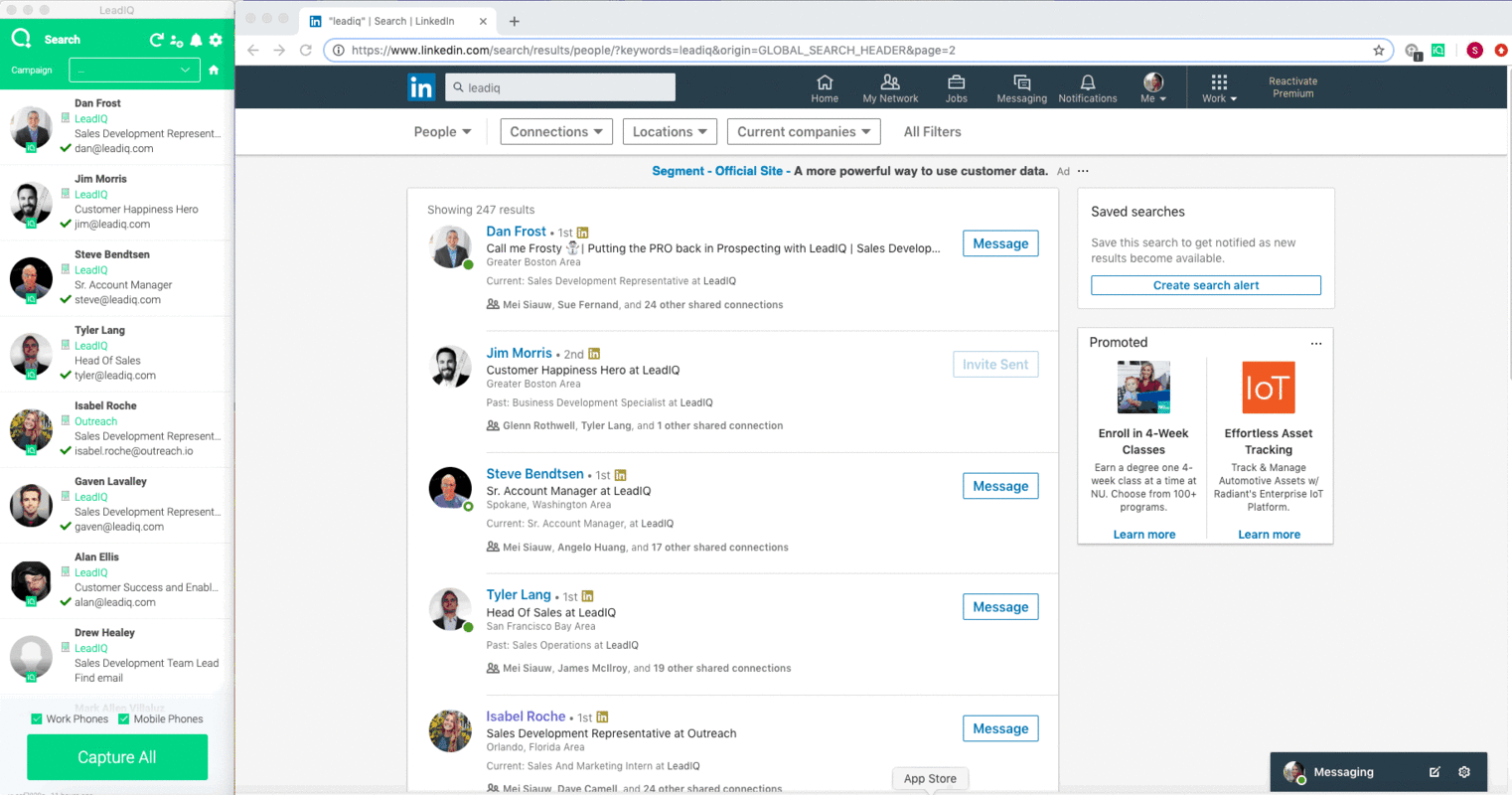Image resolution: width=1512 pixels, height=795 pixels.
Task: Open the Current companies filter dropdown
Action: pos(803,131)
